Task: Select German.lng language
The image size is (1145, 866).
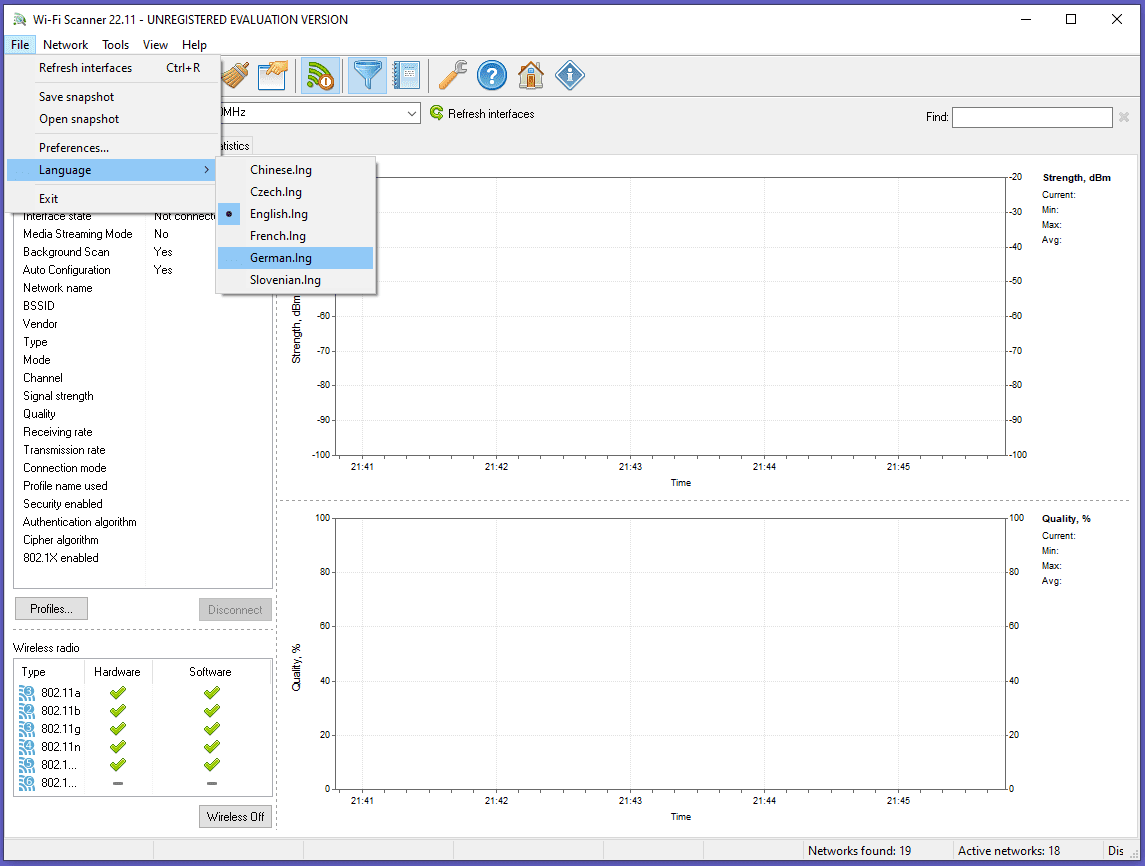Action: pos(296,258)
